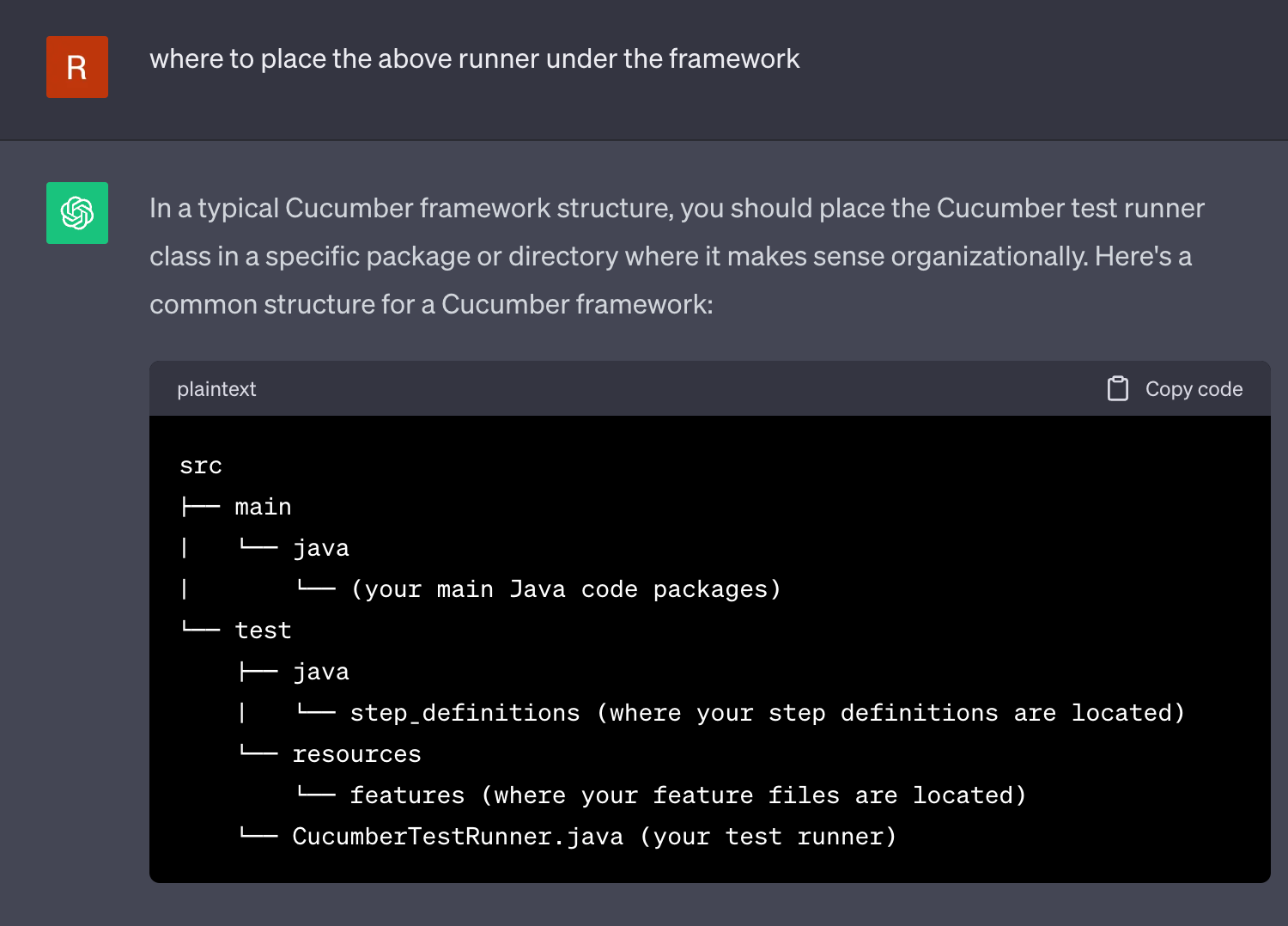The width and height of the screenshot is (1288, 926).
Task: Click the resources folder entry
Action: tap(356, 754)
